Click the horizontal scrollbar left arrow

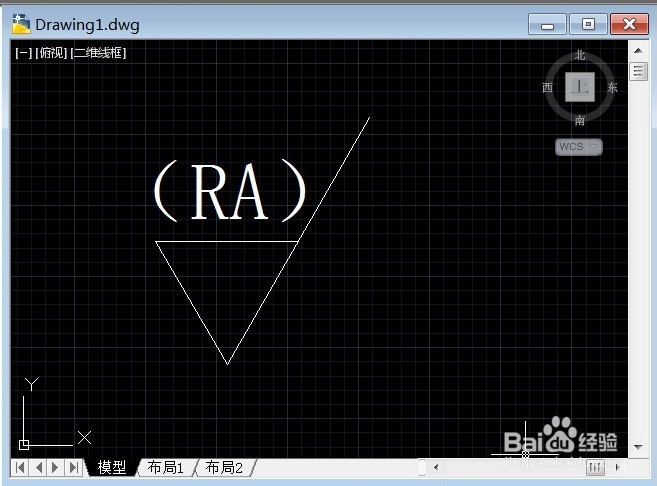436,467
